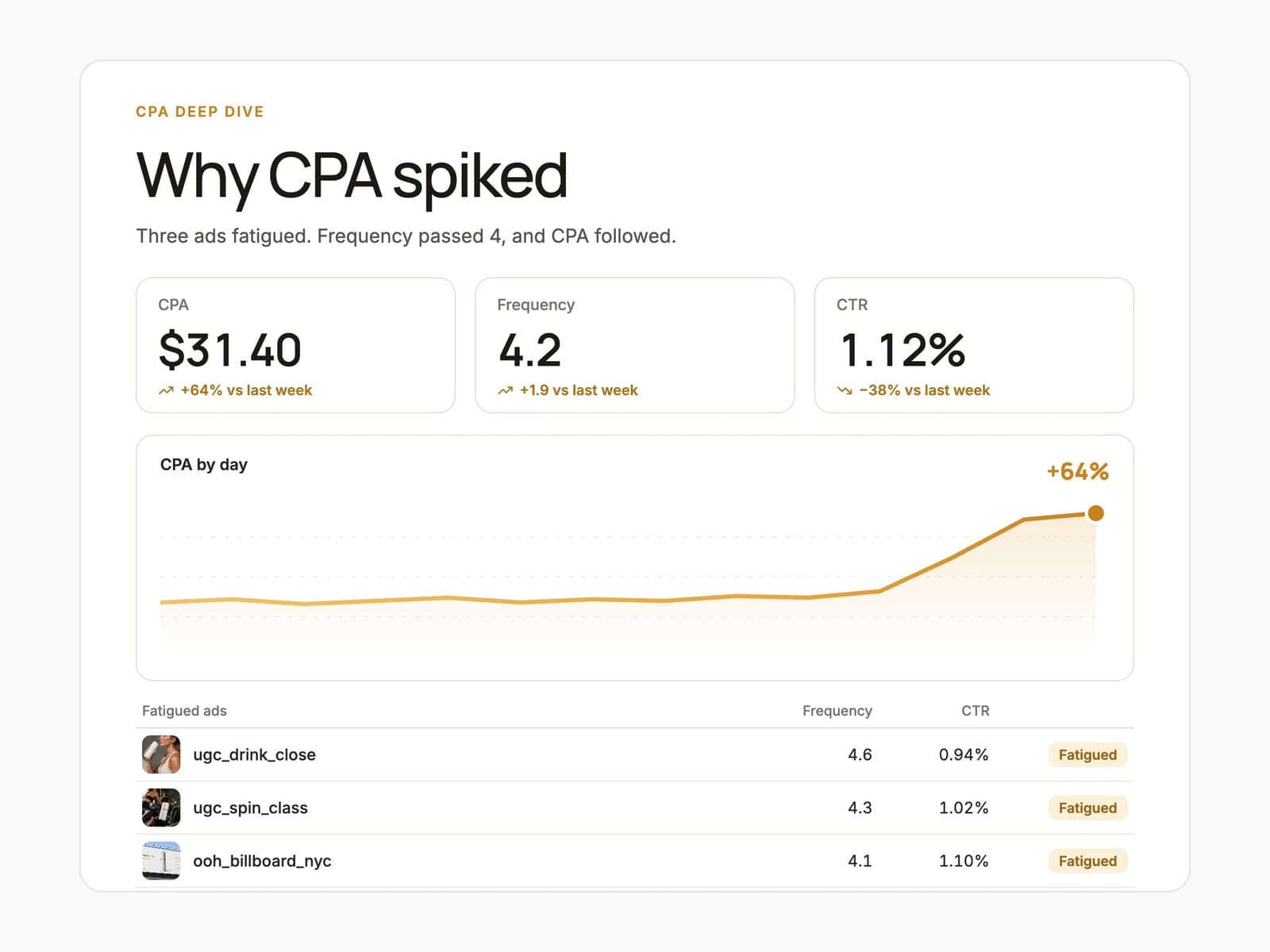This screenshot has height=952, width=1270.
Task: Click the CPA DEEP DIVE eyebrow label
Action: click(x=200, y=112)
